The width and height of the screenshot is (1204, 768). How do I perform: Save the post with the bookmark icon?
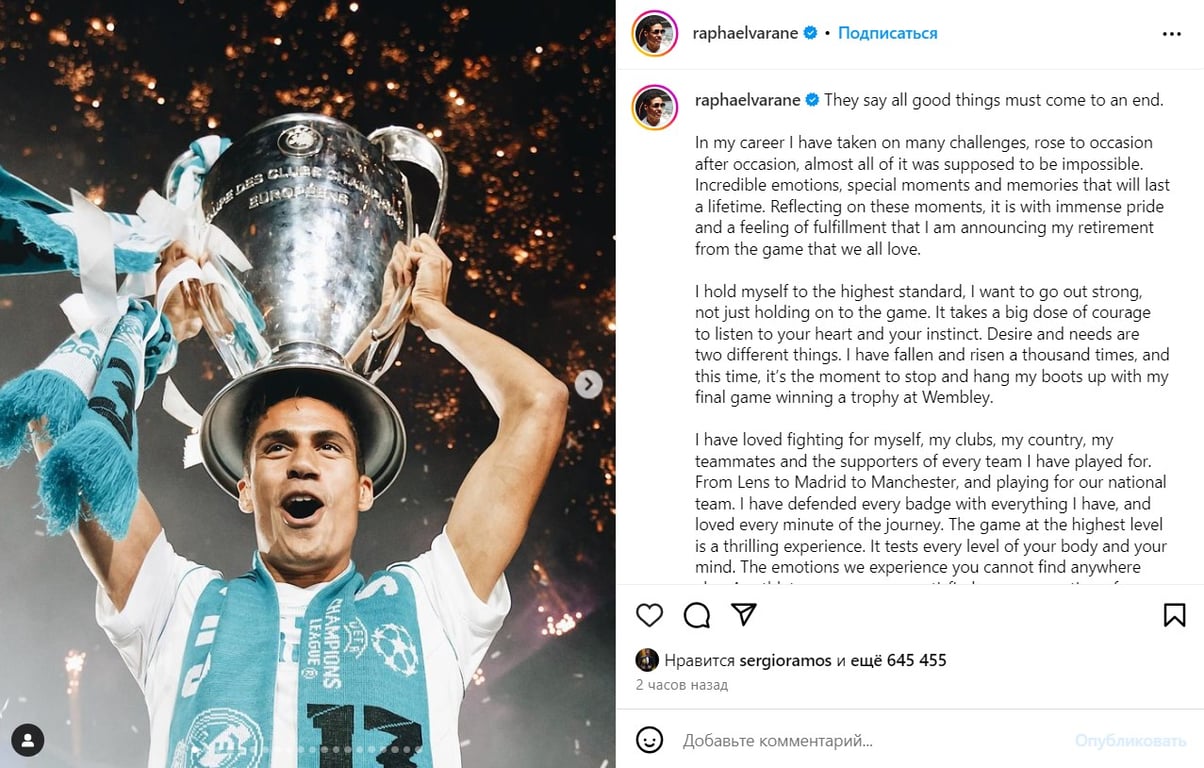point(1175,615)
